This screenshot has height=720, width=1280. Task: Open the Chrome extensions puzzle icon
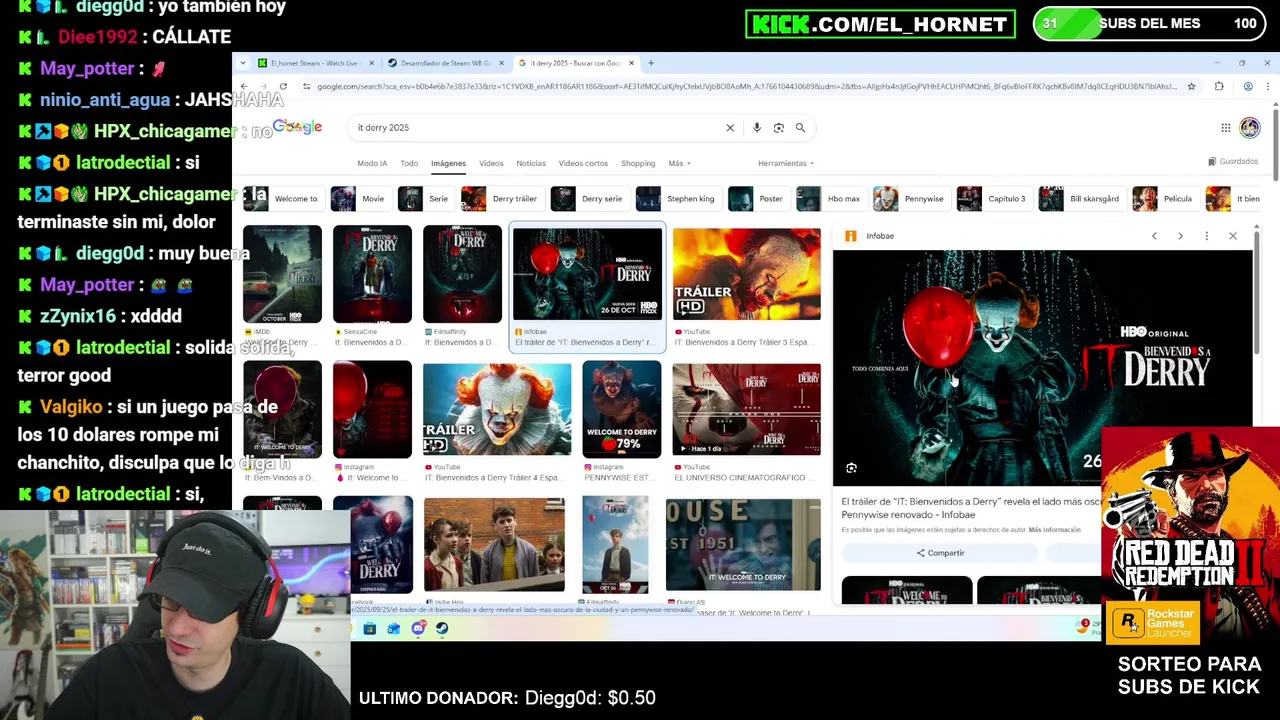point(1219,87)
